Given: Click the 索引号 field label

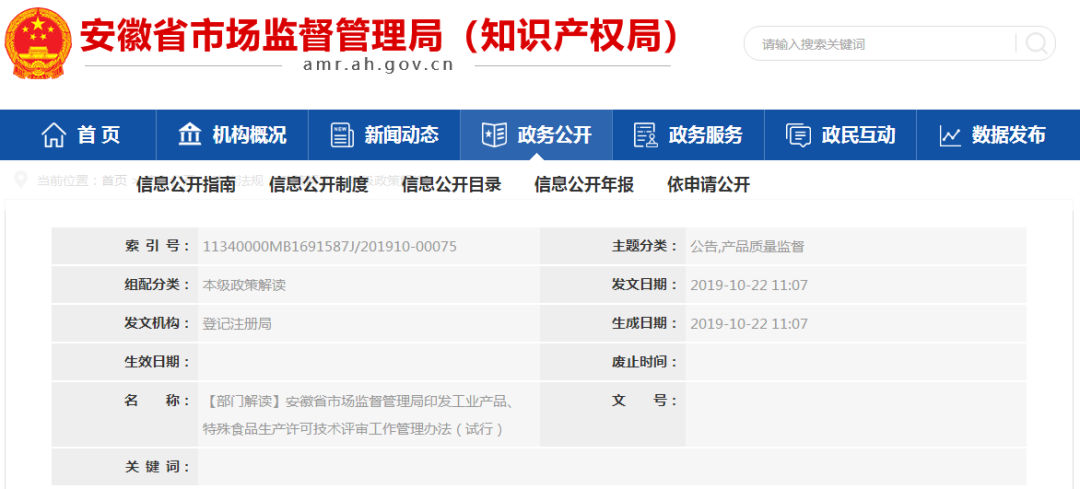Looking at the screenshot, I should tap(157, 247).
